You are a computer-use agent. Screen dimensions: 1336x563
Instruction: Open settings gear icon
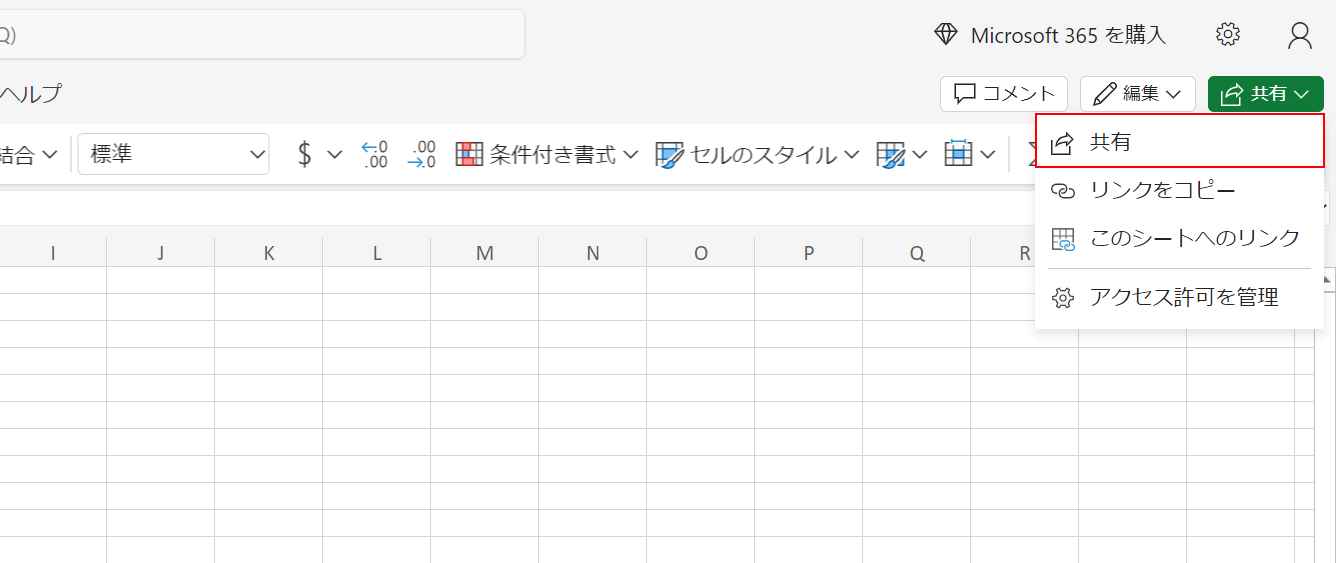(1227, 35)
